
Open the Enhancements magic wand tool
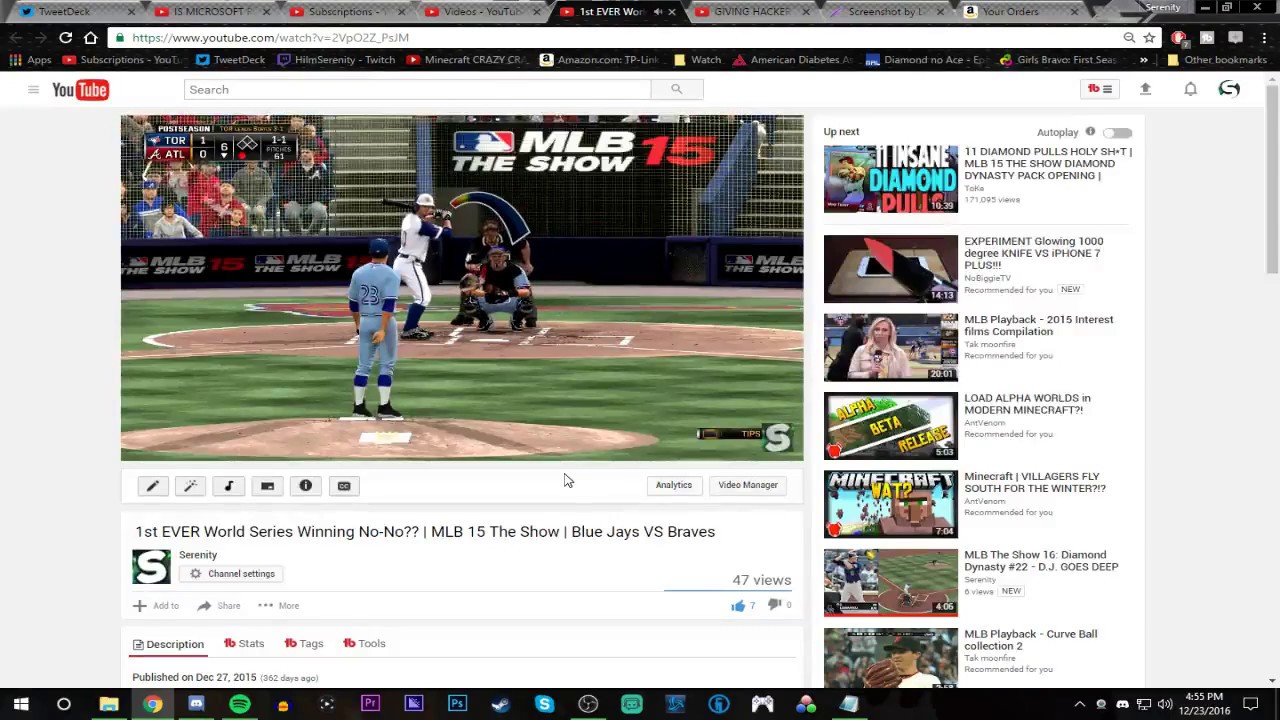191,486
